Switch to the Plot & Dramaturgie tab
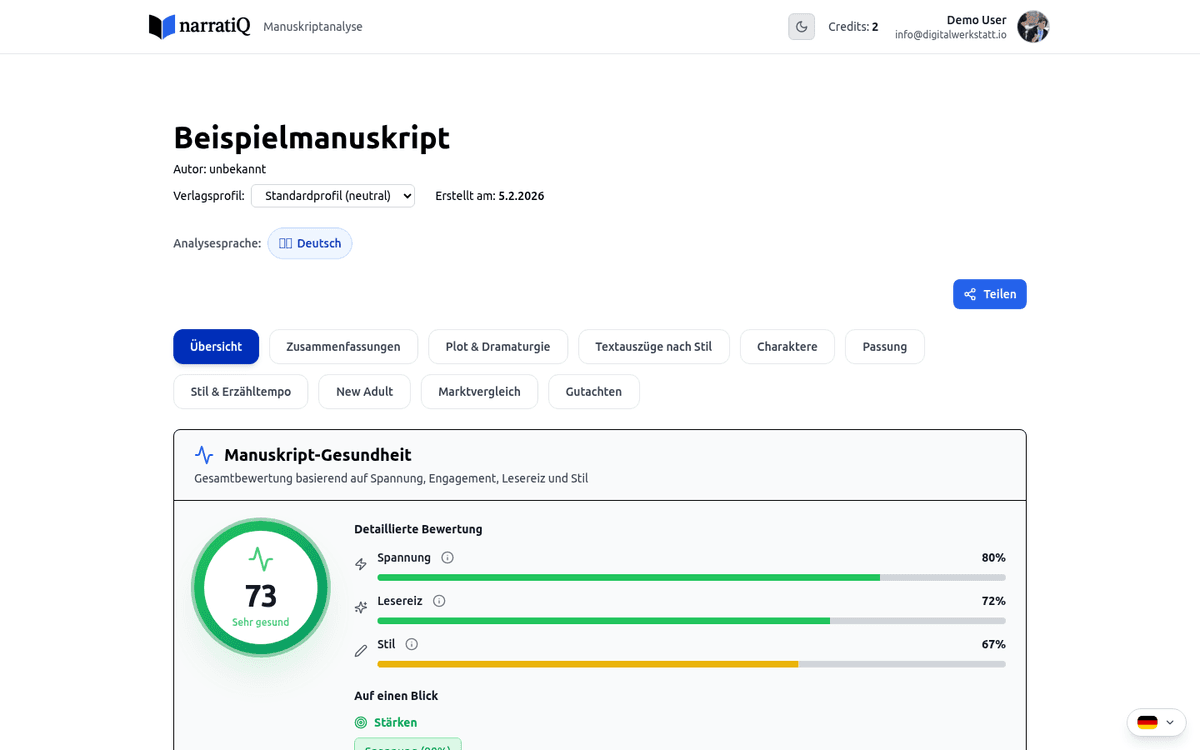Image resolution: width=1200 pixels, height=750 pixels. click(497, 346)
